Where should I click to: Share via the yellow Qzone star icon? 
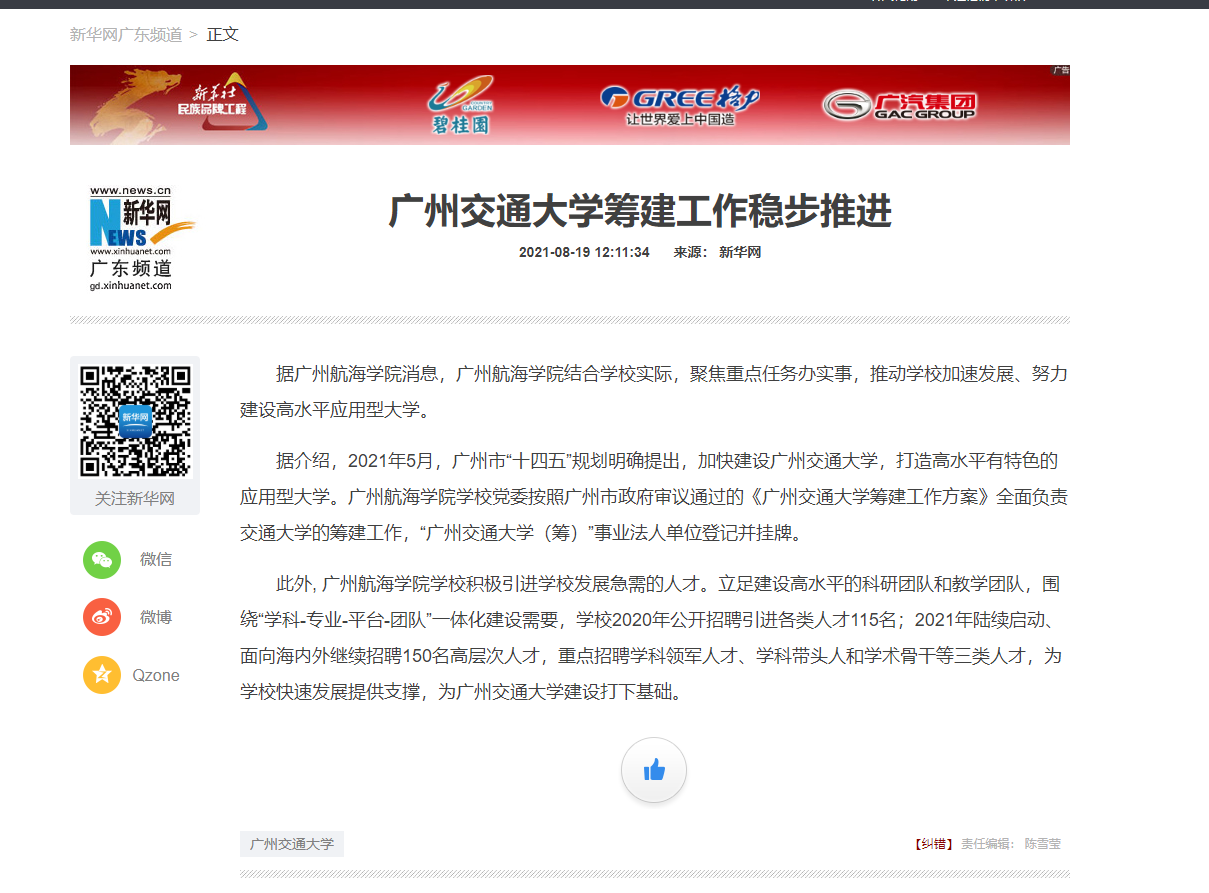tap(102, 675)
